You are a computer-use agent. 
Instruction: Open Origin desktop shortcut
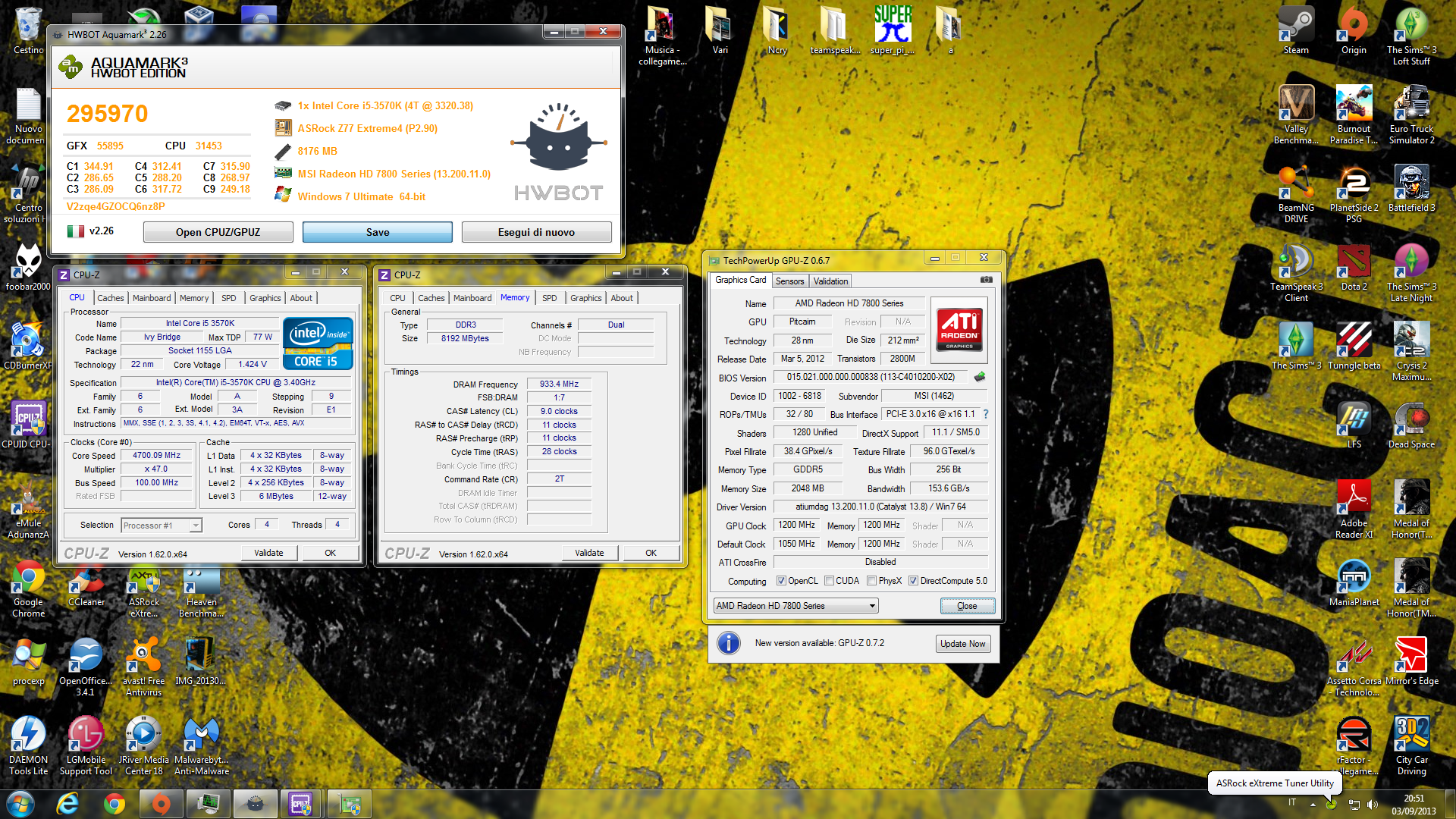tap(1354, 32)
